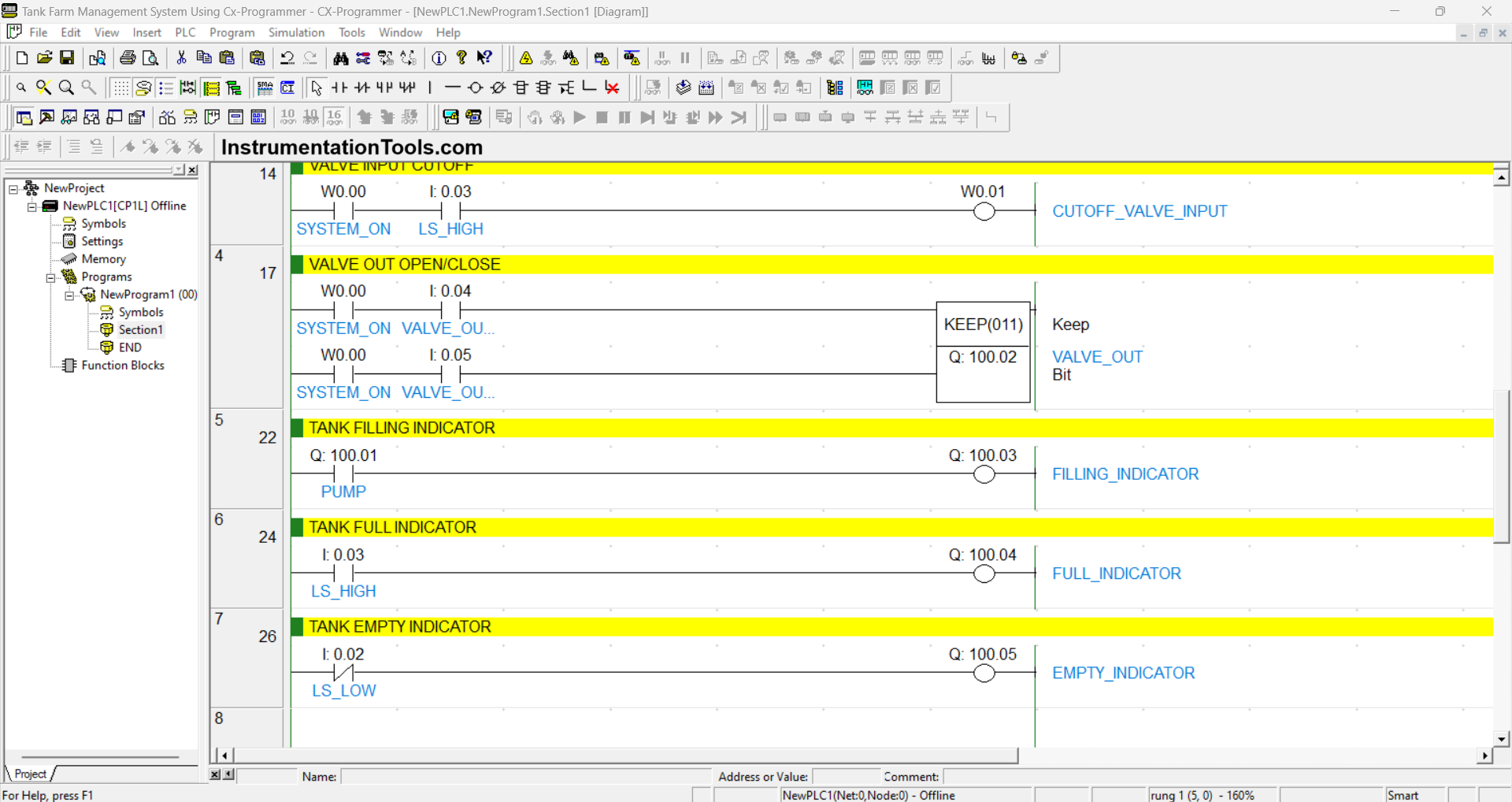Click the vertical scrollbar thumb

coord(1502,465)
